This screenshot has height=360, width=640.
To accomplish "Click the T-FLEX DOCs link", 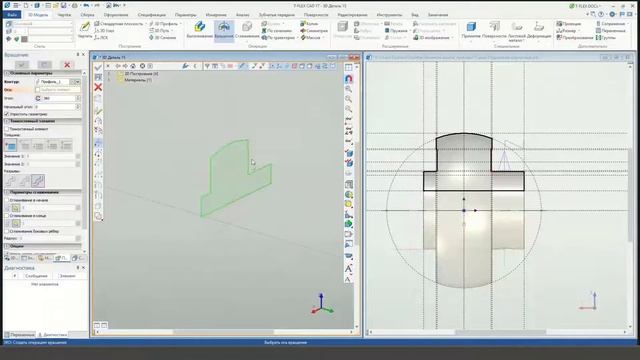I will (585, 6).
